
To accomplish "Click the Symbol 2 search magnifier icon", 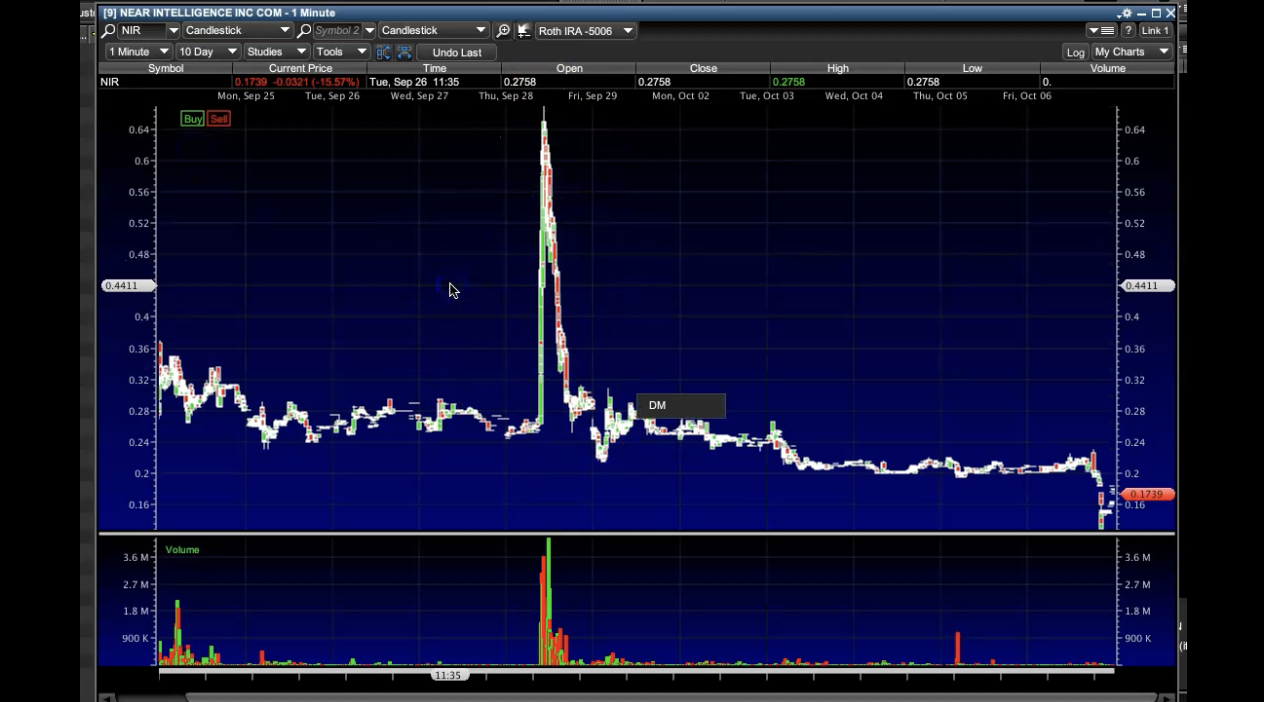I will [x=304, y=31].
